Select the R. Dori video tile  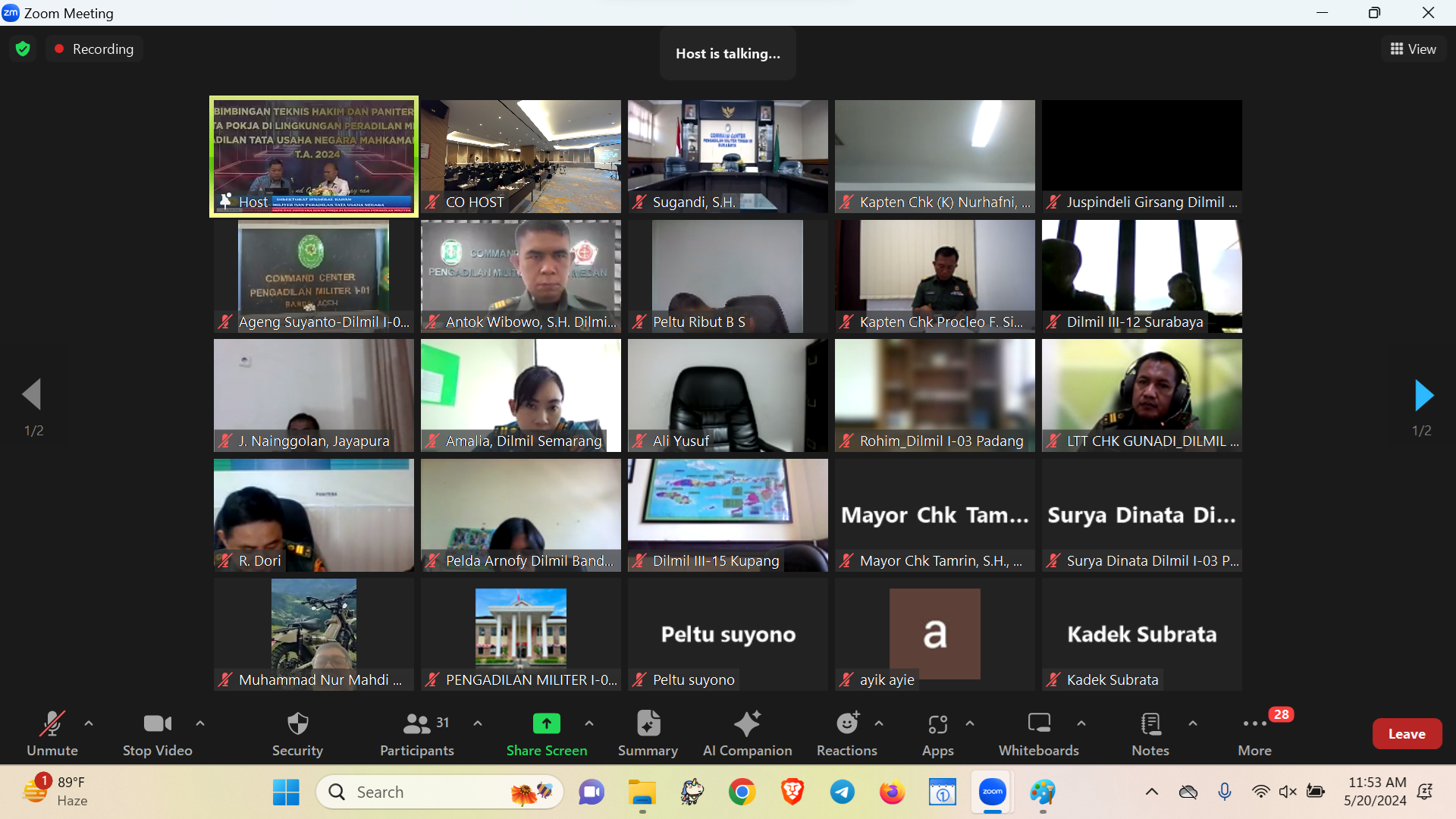point(314,515)
